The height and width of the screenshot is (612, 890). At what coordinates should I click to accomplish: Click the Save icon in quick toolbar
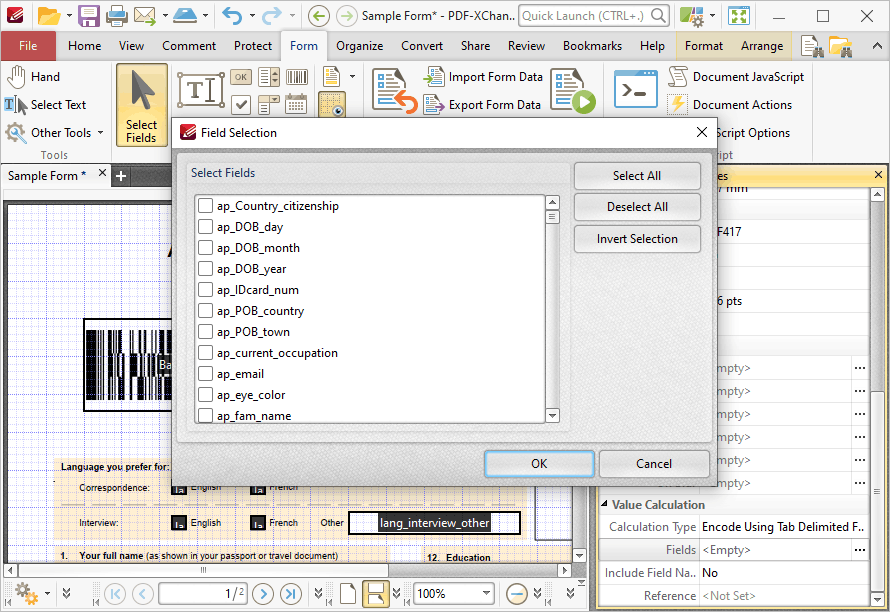click(x=89, y=16)
